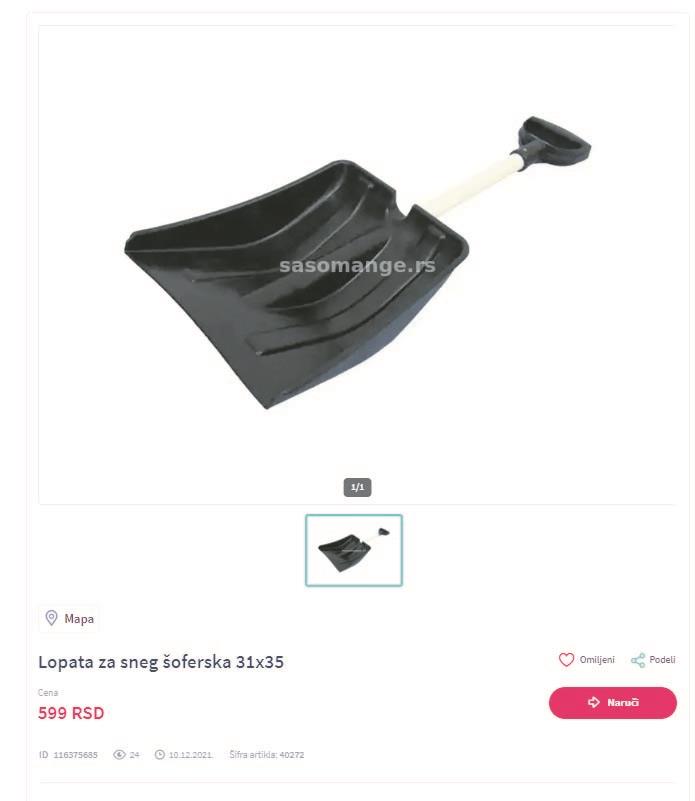The height and width of the screenshot is (801, 695).
Task: Open the Mapa location button
Action: tap(68, 619)
